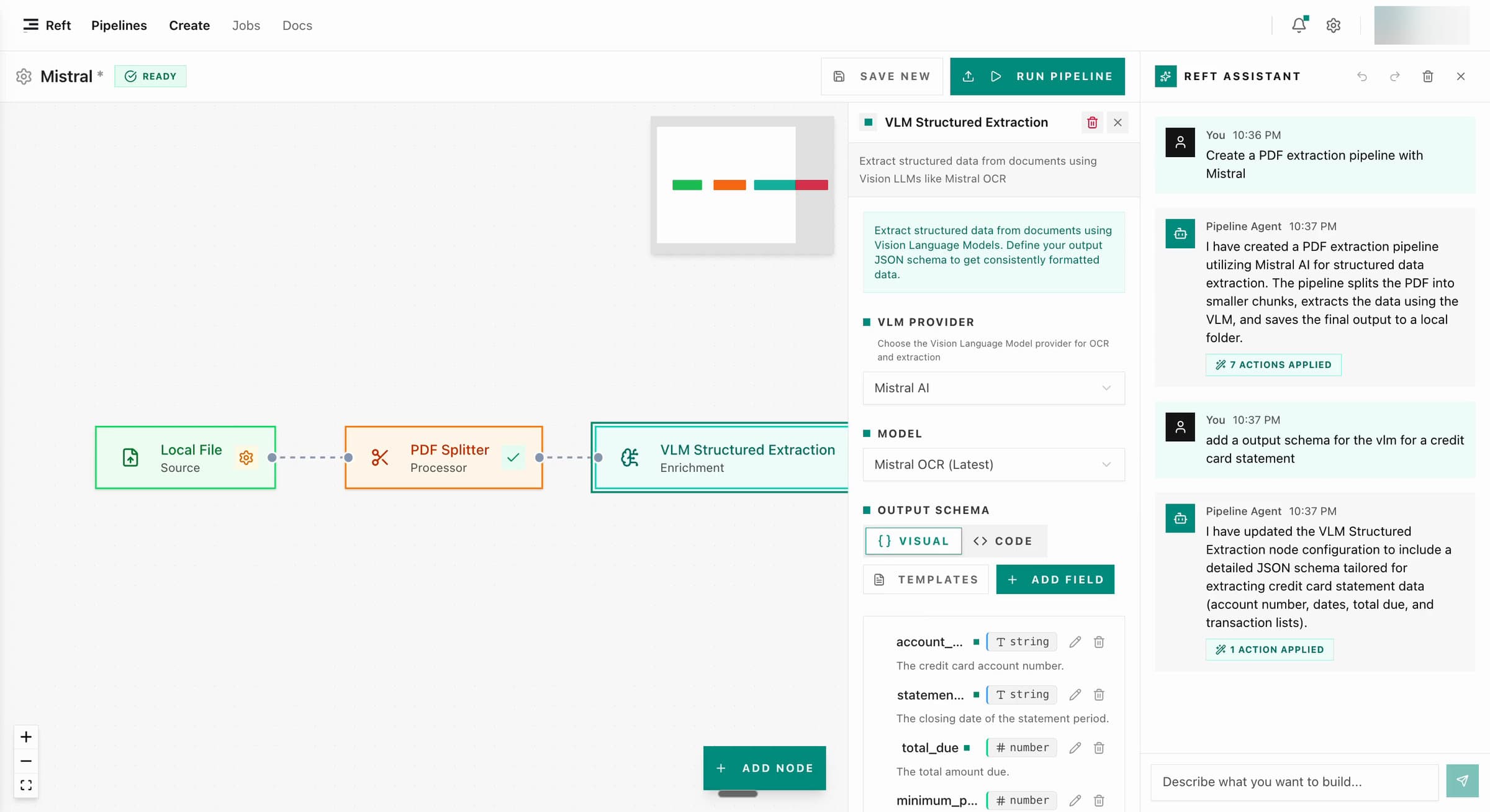The width and height of the screenshot is (1490, 812).
Task: Open the Jobs page
Action: (x=246, y=25)
